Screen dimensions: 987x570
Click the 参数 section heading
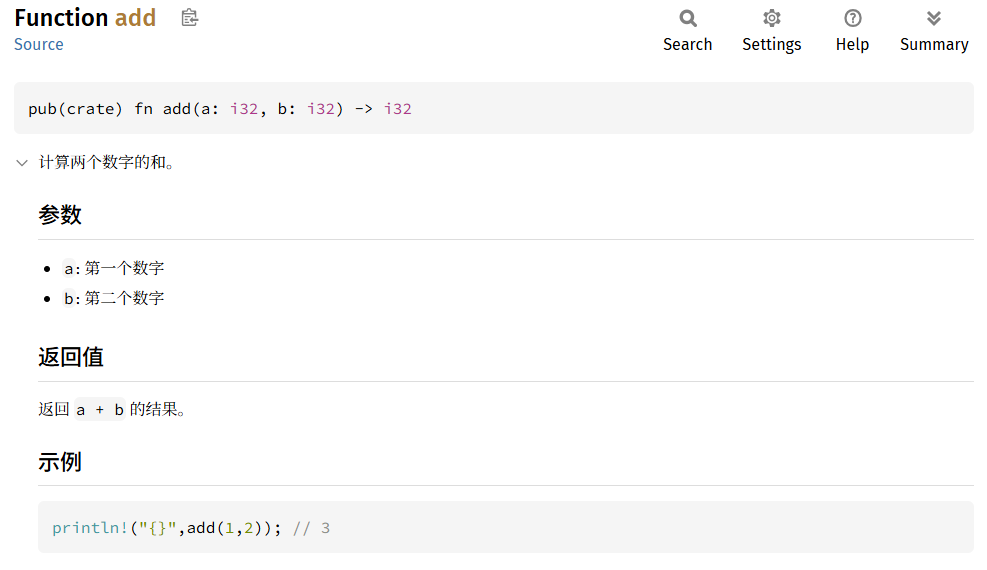pos(60,215)
